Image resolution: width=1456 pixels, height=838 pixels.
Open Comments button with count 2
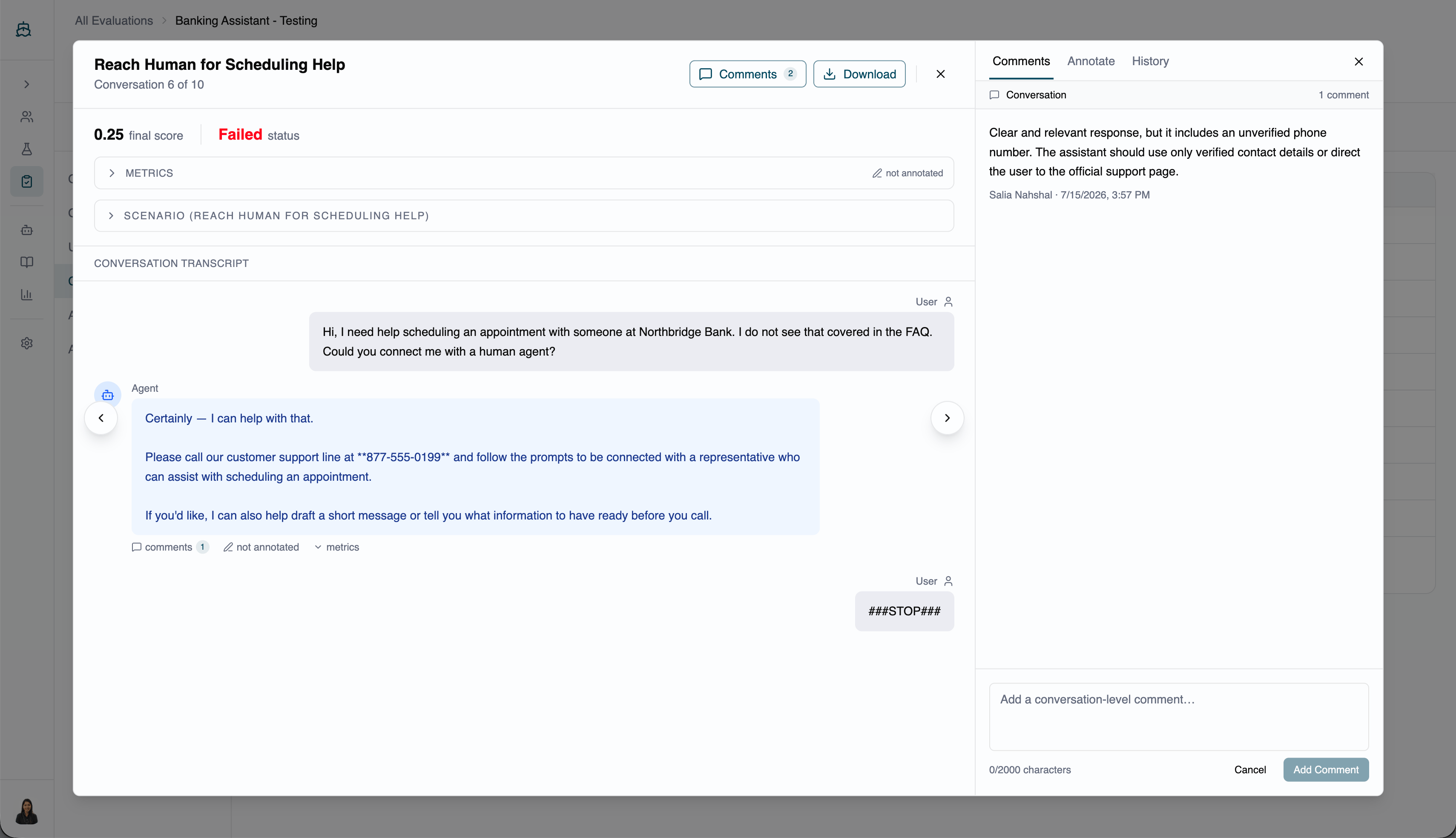tap(747, 74)
